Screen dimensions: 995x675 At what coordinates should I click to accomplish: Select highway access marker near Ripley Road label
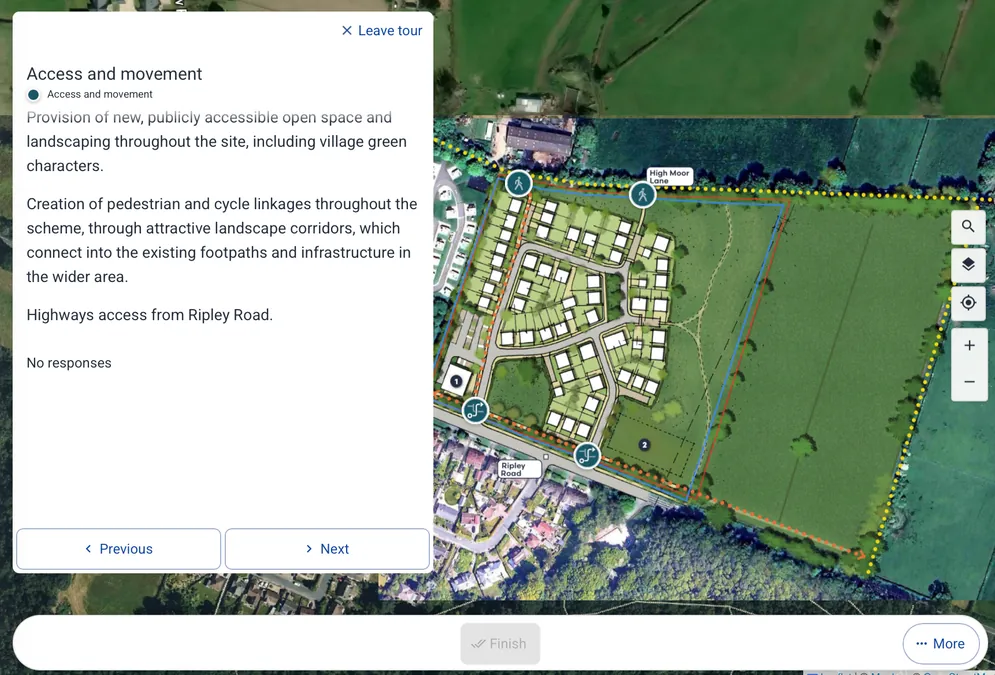[587, 455]
